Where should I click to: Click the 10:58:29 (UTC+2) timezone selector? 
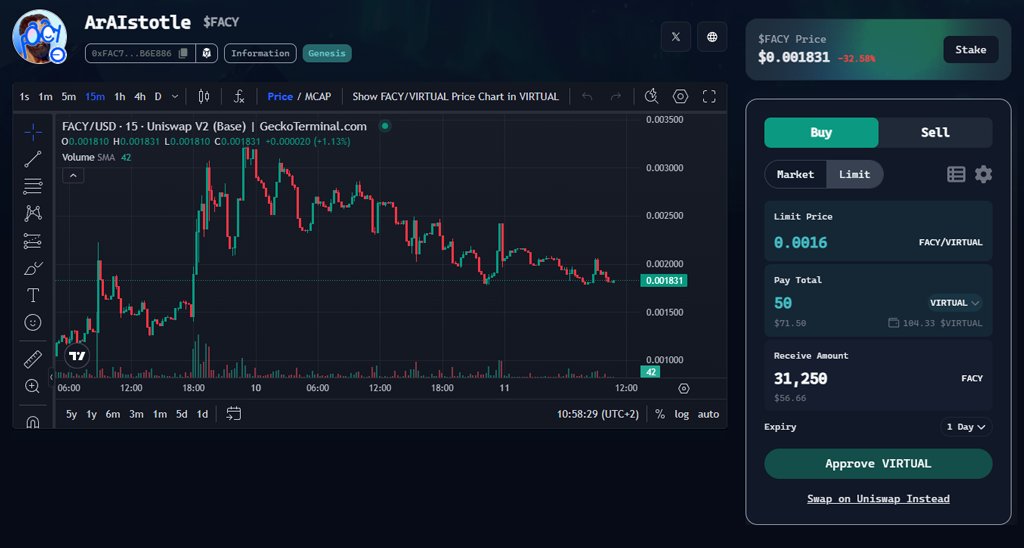tap(598, 414)
